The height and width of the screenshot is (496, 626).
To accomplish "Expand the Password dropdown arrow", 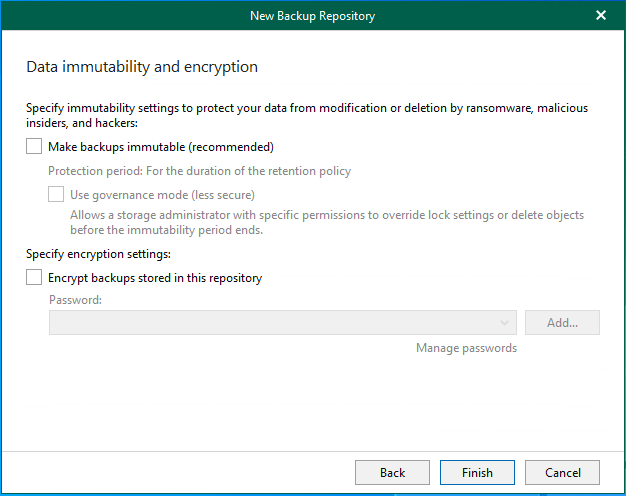I will click(507, 322).
